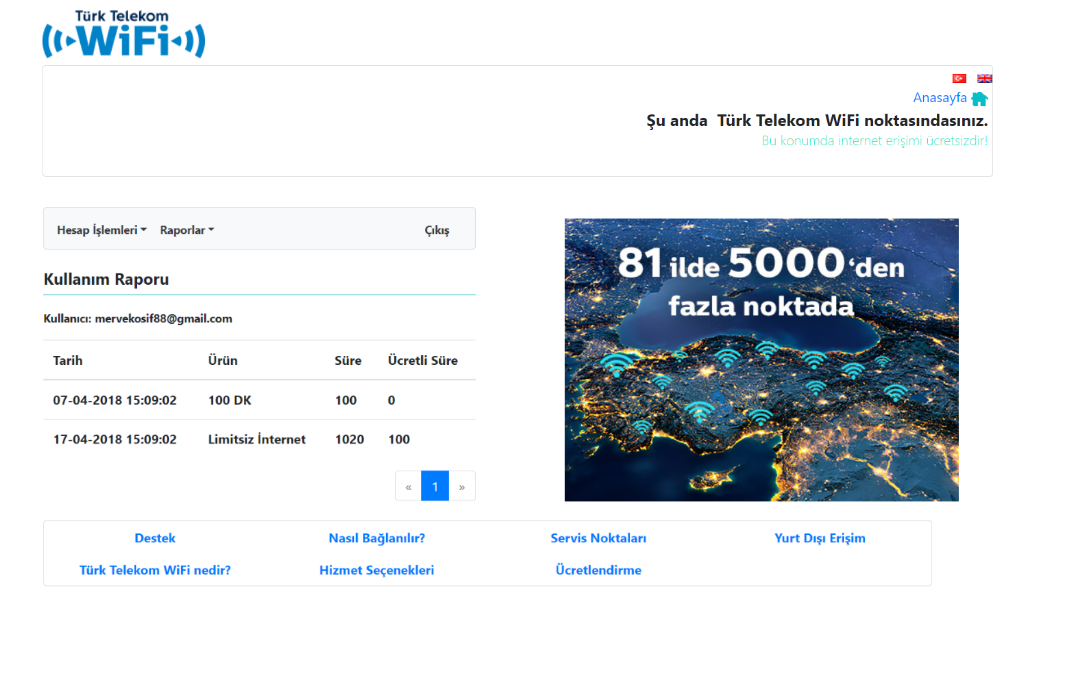The image size is (1065, 680).
Task: Click the 1020 duration value
Action: 349,440
